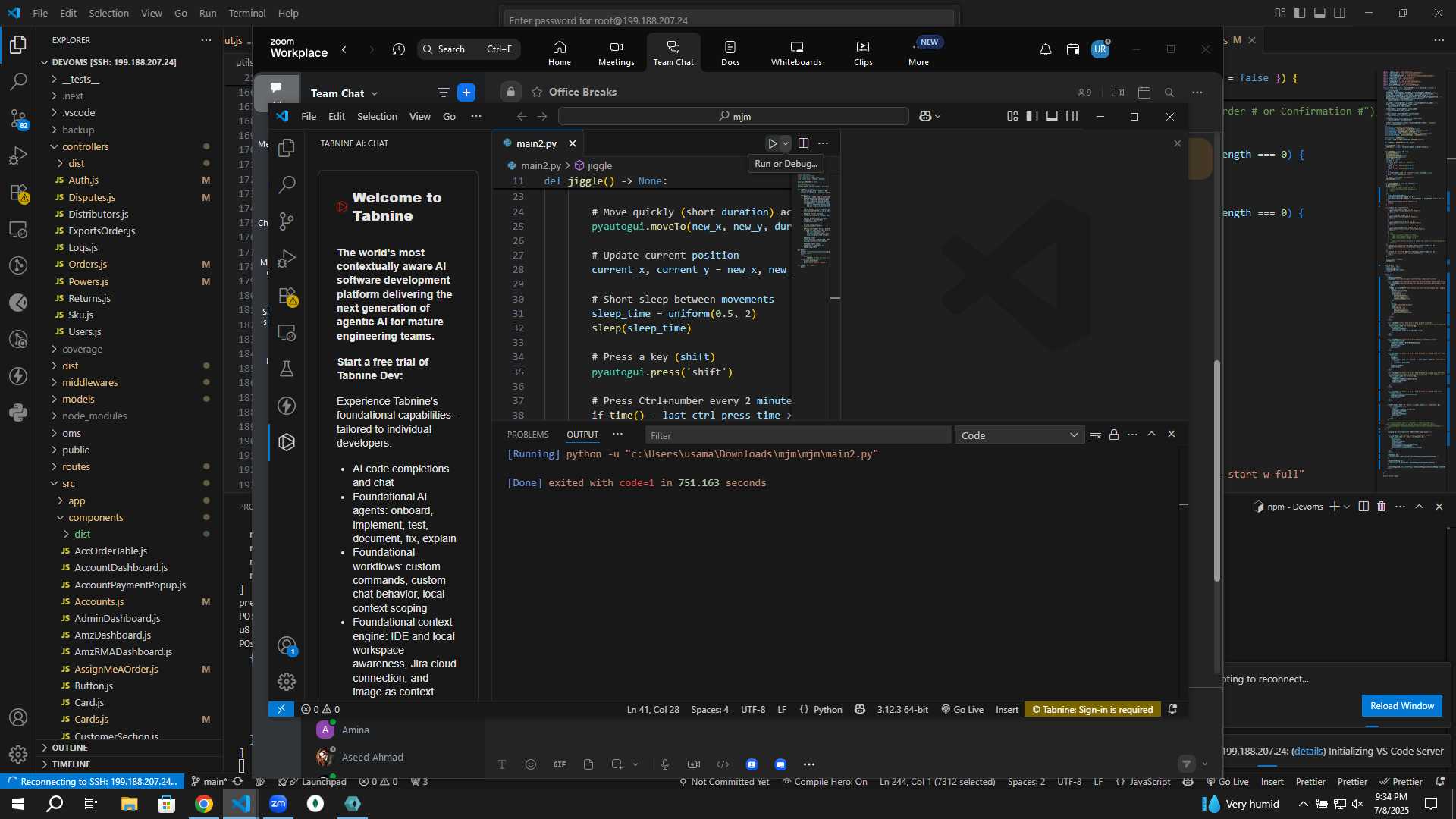Viewport: 1456px width, 819px height.
Task: Open Selection menu in front VS Code
Action: (x=377, y=116)
